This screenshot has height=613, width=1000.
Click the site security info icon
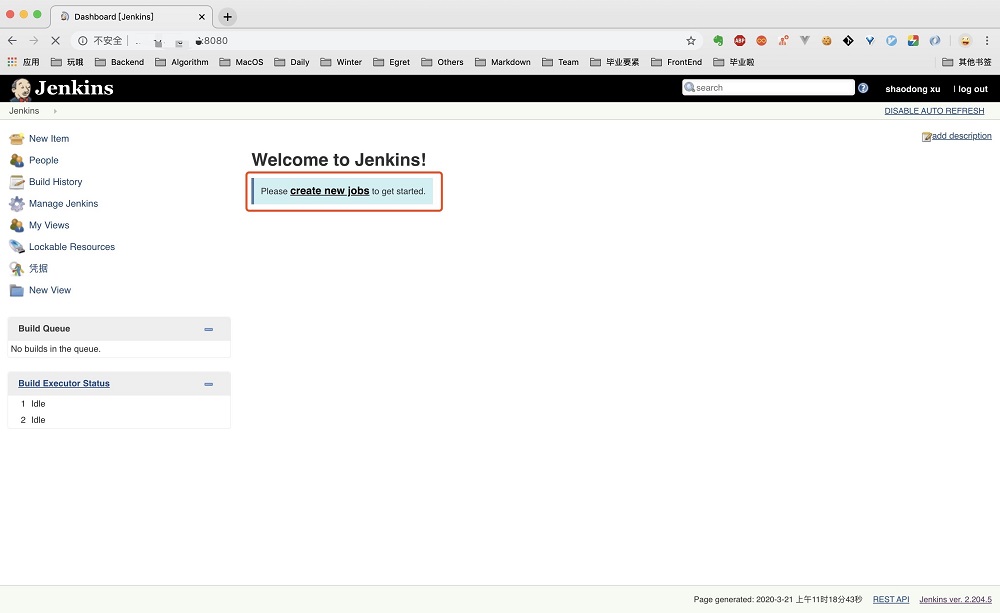[x=82, y=40]
